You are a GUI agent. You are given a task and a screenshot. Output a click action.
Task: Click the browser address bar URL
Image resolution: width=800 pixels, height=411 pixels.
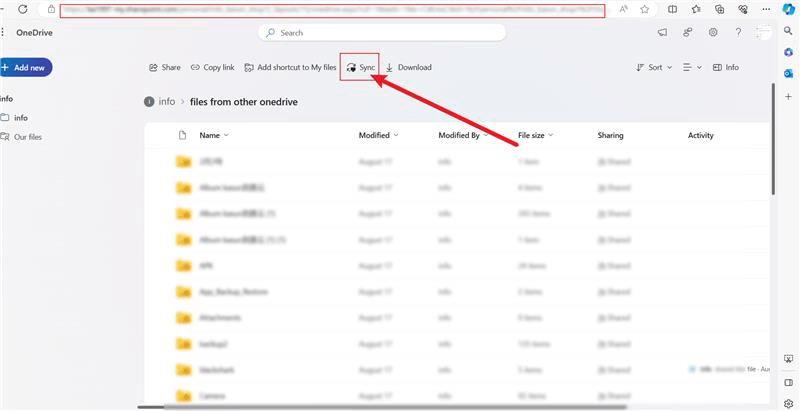pos(333,10)
